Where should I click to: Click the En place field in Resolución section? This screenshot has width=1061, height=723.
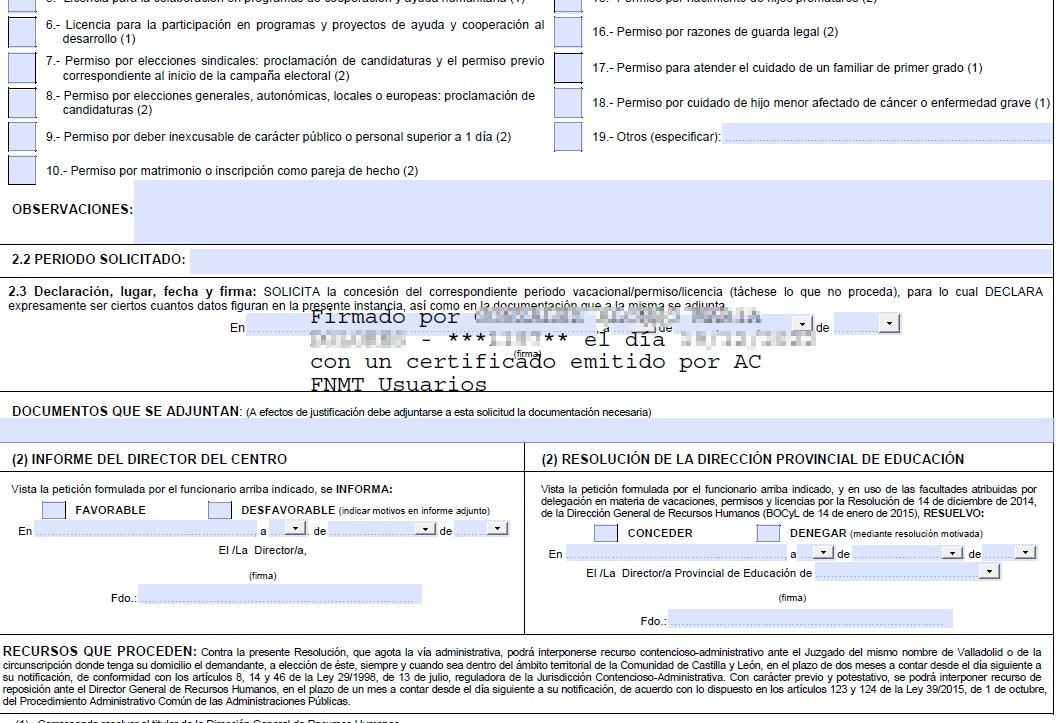click(x=676, y=553)
